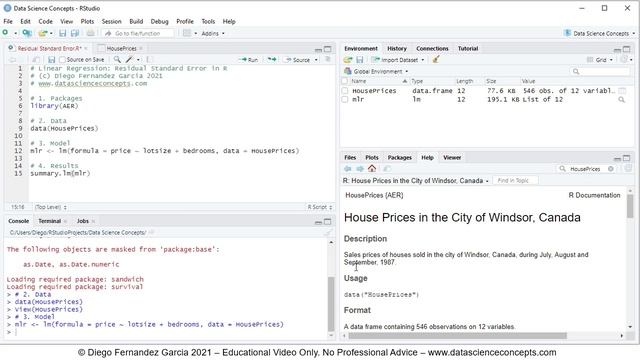This screenshot has width=640, height=360.
Task: Go to Help home page
Action: (x=372, y=168)
